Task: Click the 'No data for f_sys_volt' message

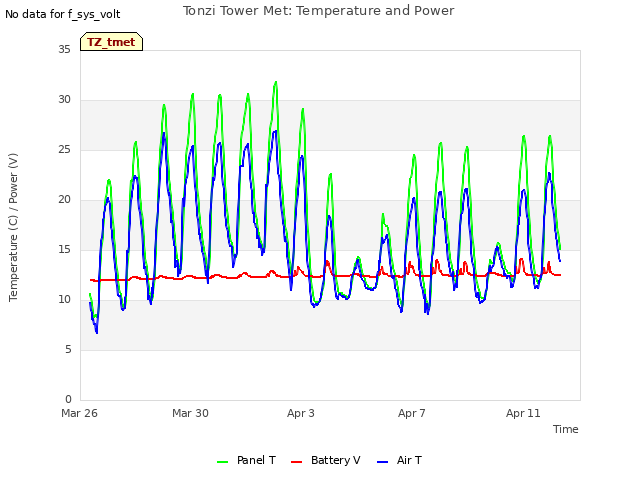Action: 62,14
